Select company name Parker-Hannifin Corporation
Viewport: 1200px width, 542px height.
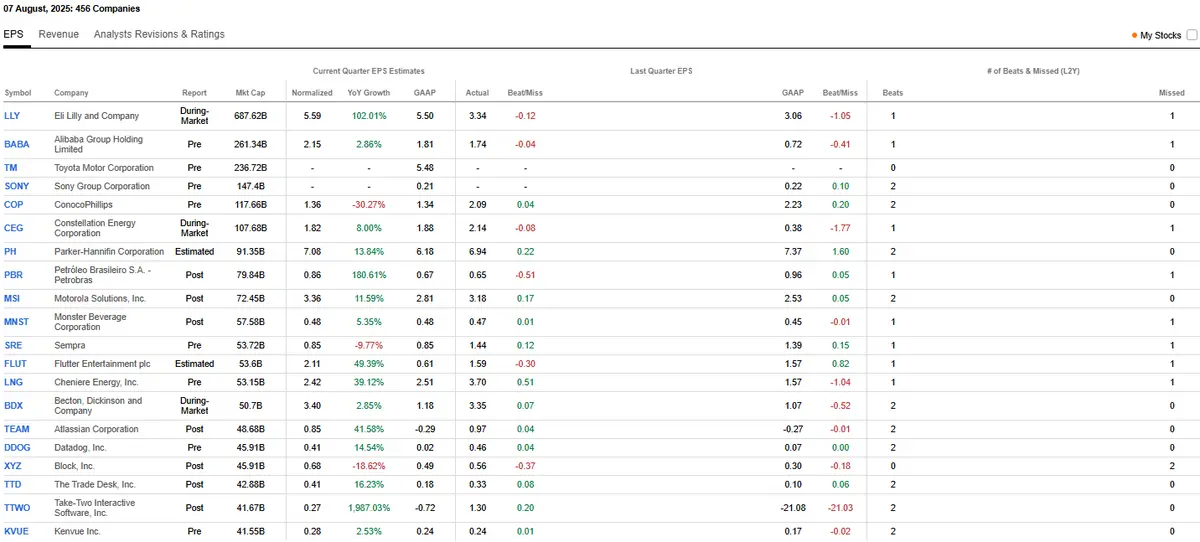click(x=109, y=252)
